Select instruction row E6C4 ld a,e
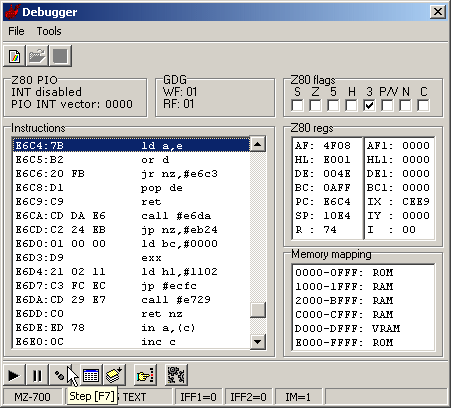Screen dimensions: 451x408 [x=131, y=146]
